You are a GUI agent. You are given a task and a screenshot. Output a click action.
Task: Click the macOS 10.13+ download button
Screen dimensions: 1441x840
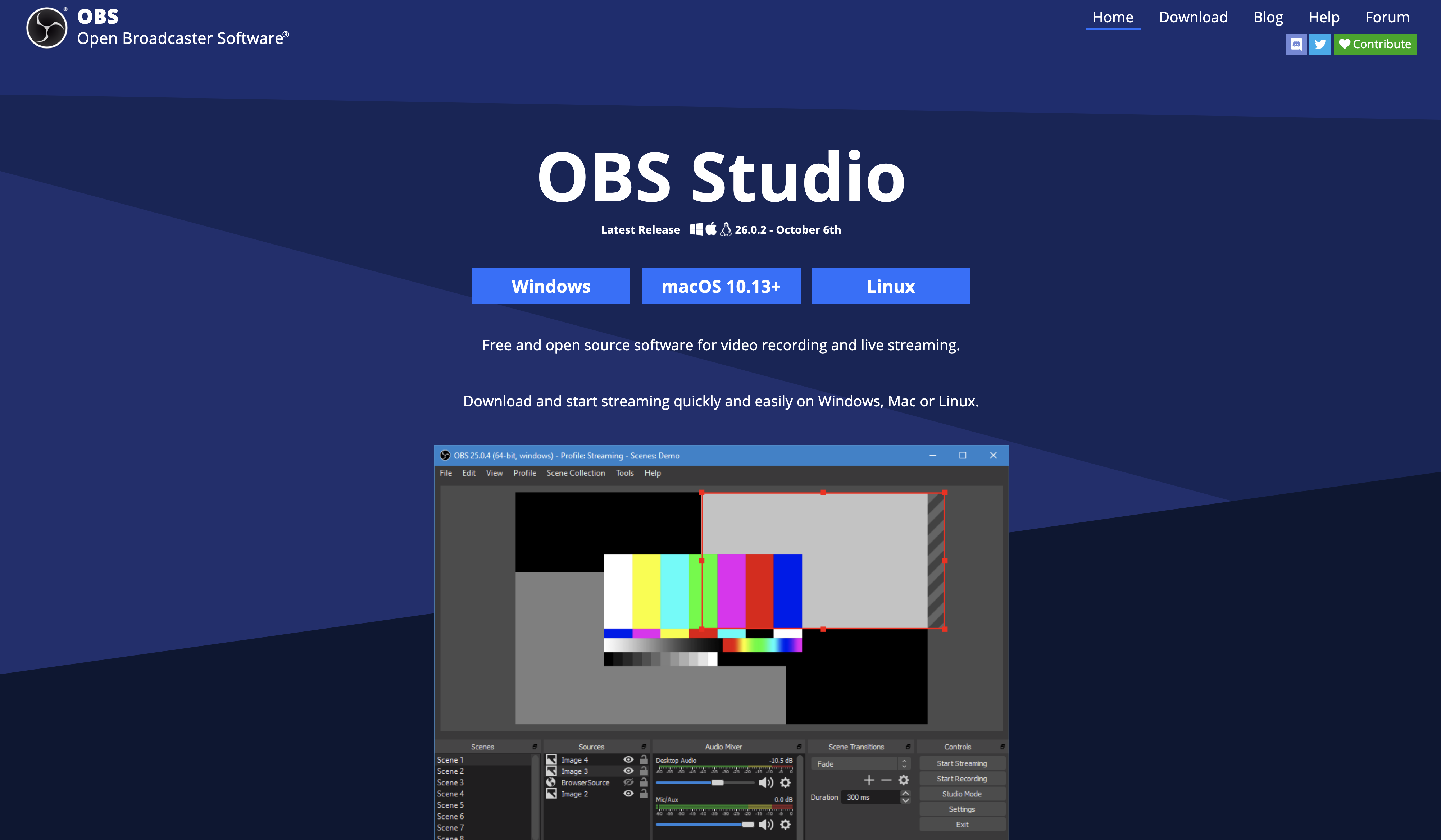click(720, 286)
